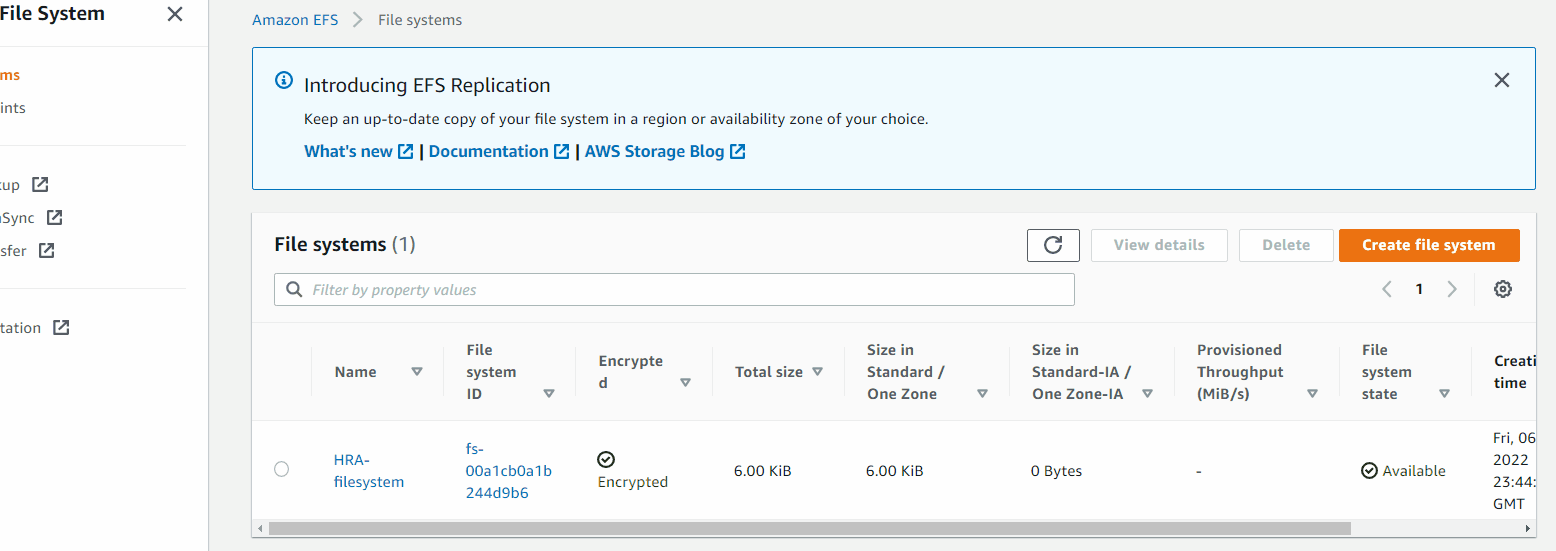Click the File systems breadcrumb
This screenshot has height=551, width=1556.
pos(420,20)
